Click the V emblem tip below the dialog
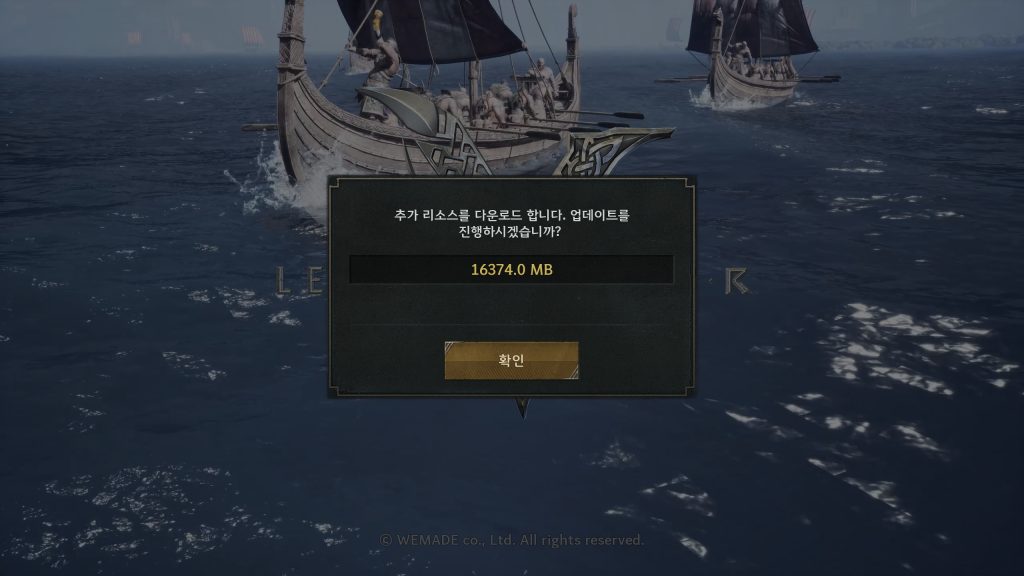This screenshot has width=1024, height=576. pos(522,408)
